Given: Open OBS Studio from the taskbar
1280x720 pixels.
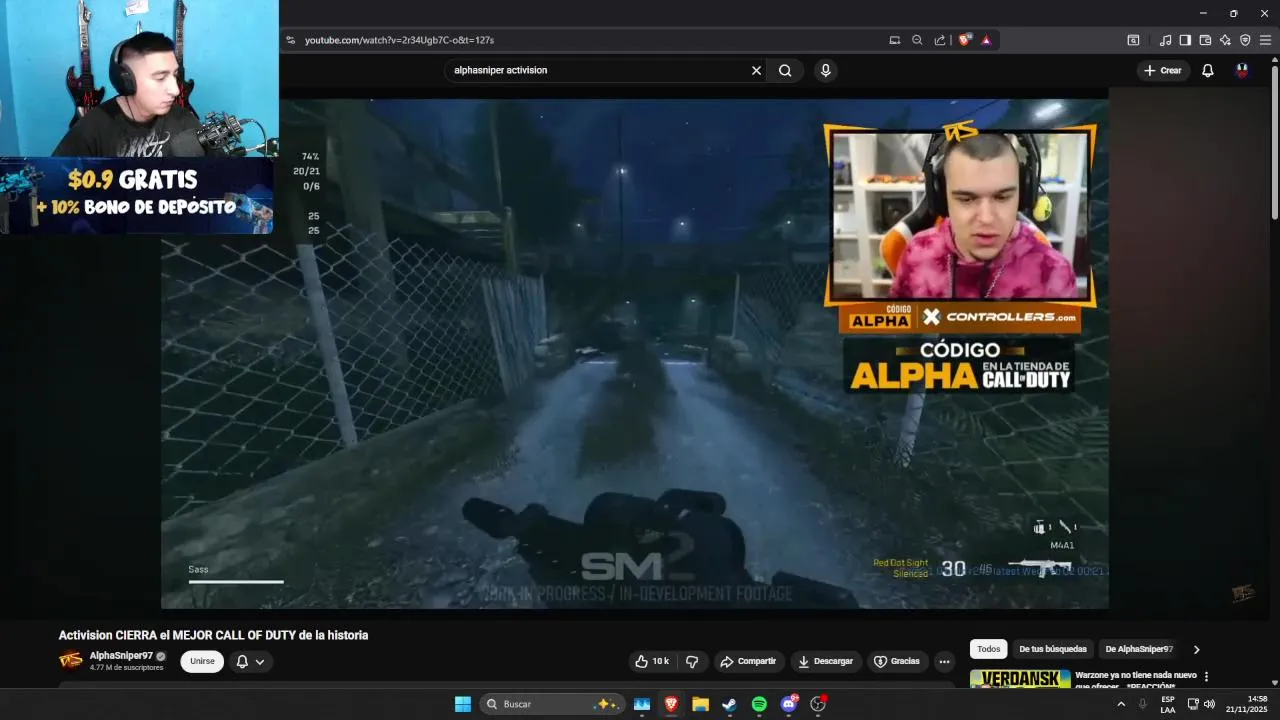Looking at the screenshot, I should (818, 704).
